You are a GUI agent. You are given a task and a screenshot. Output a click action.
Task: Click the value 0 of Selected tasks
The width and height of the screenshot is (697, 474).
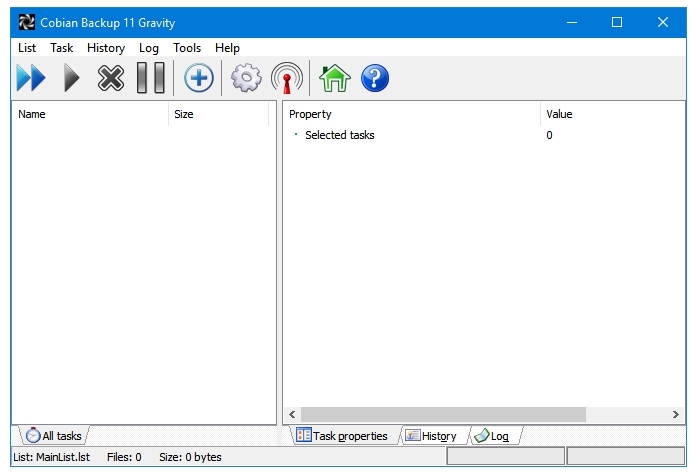[x=549, y=135]
